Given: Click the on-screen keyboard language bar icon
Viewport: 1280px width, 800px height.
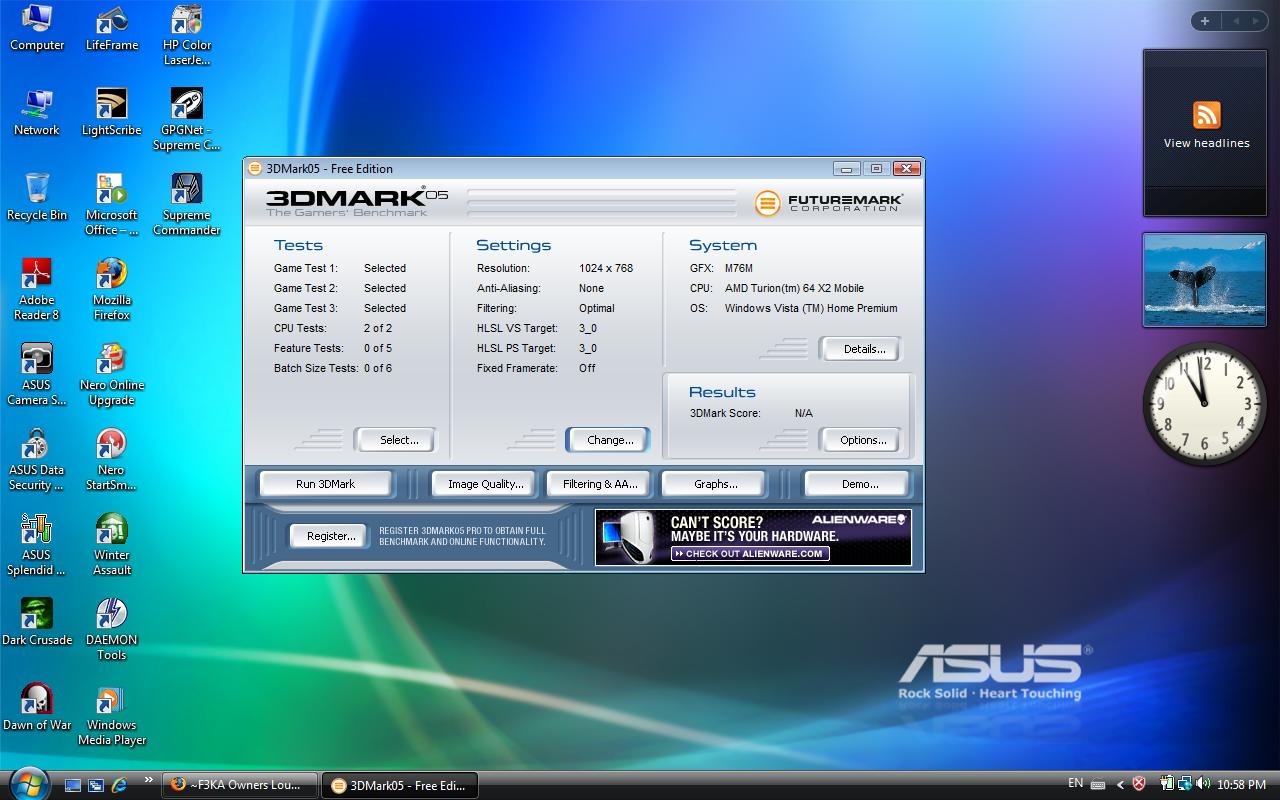Looking at the screenshot, I should click(x=1097, y=785).
